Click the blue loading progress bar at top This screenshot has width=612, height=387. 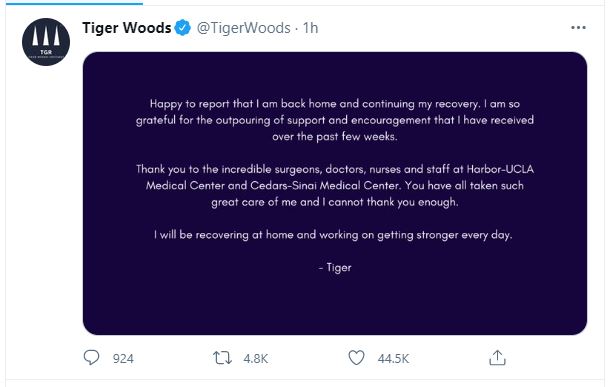[74, 3]
